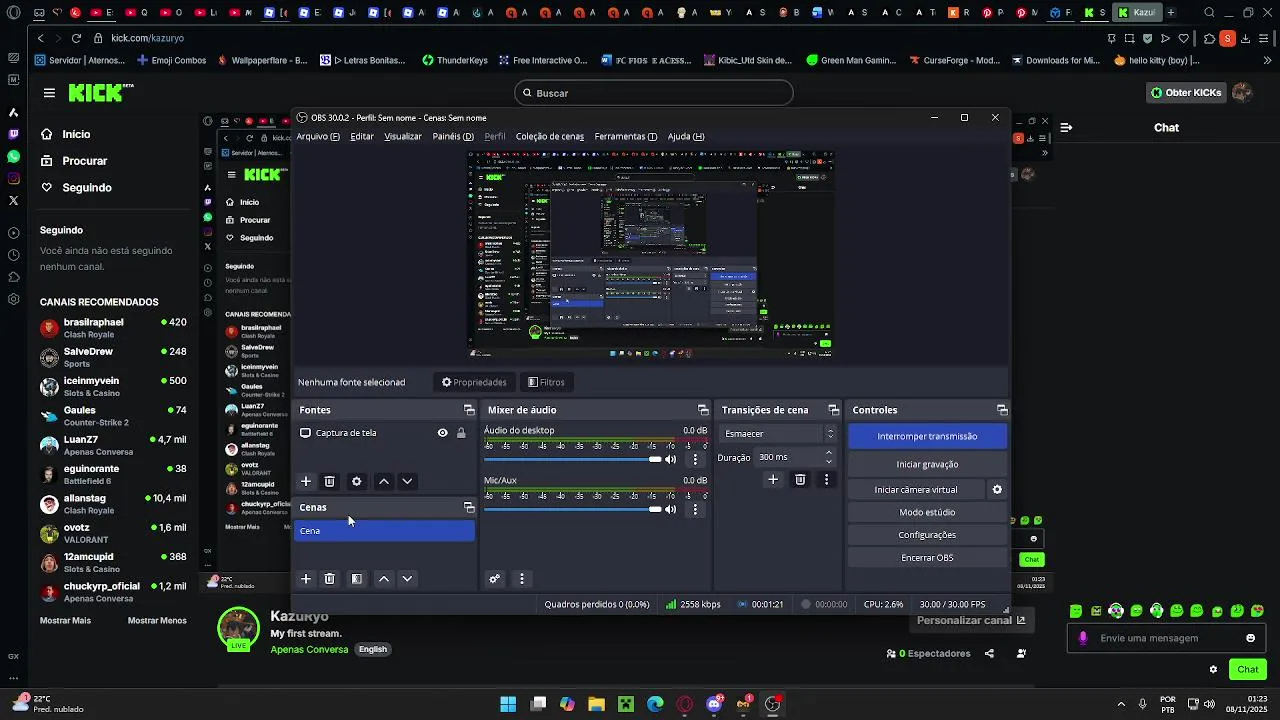Click Mostrar Mais under recommended channels

(x=65, y=621)
